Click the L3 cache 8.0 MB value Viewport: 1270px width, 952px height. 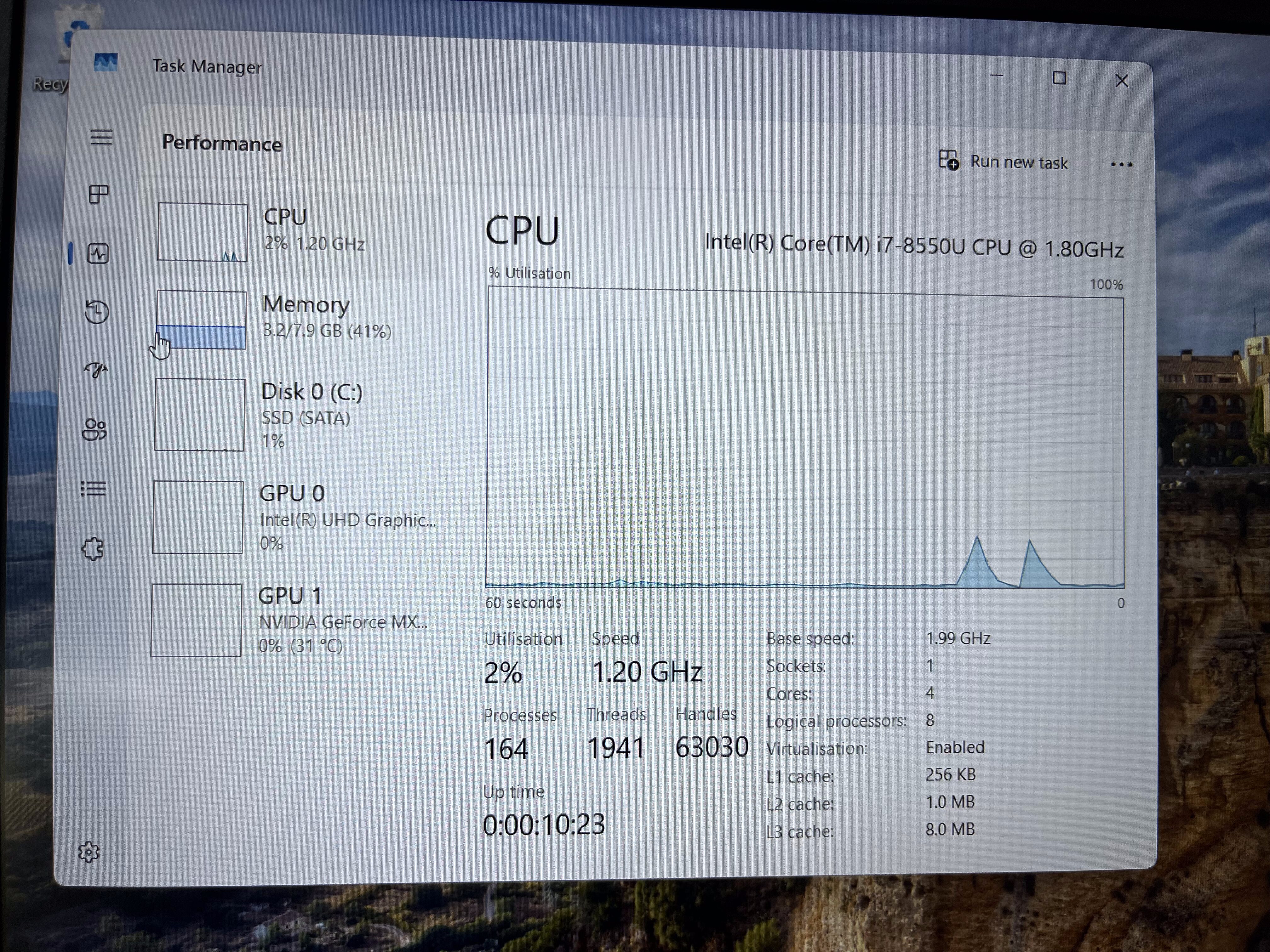click(x=950, y=829)
